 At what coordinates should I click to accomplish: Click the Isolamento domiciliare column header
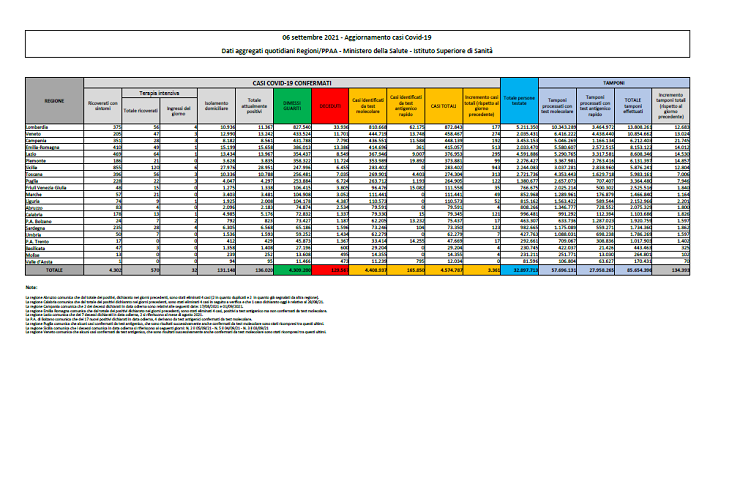[x=214, y=103]
